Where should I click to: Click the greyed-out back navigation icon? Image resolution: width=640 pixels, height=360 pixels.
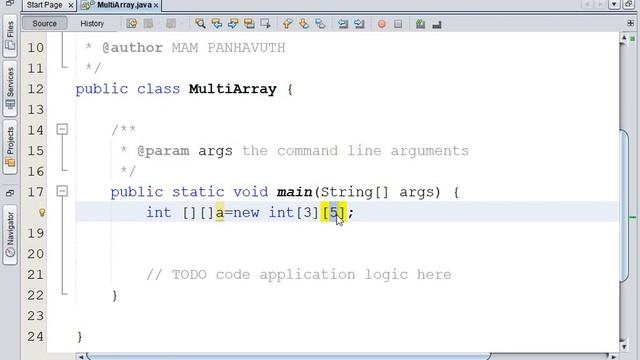[x=588, y=4]
